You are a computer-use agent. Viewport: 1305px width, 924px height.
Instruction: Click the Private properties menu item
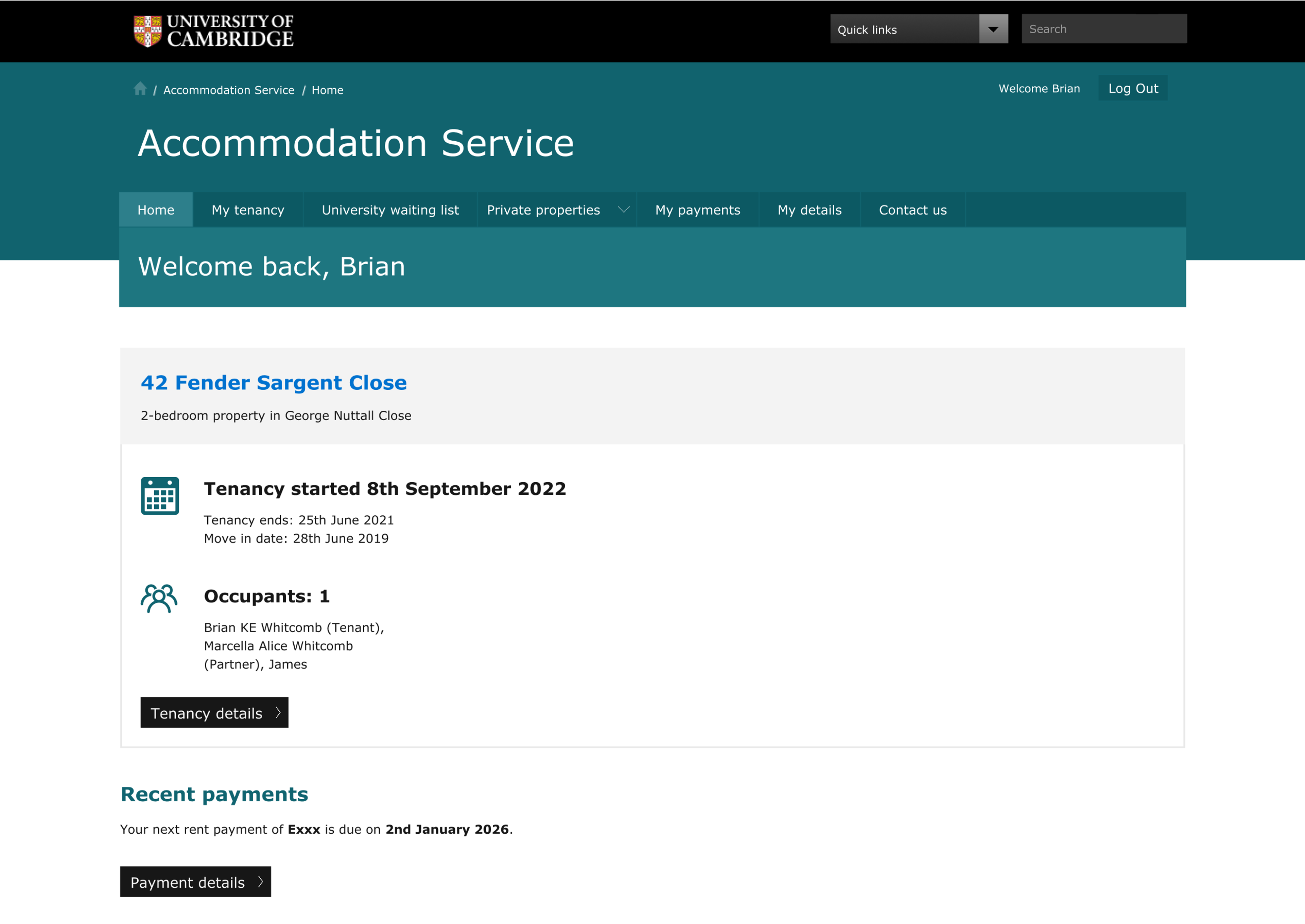coord(543,210)
